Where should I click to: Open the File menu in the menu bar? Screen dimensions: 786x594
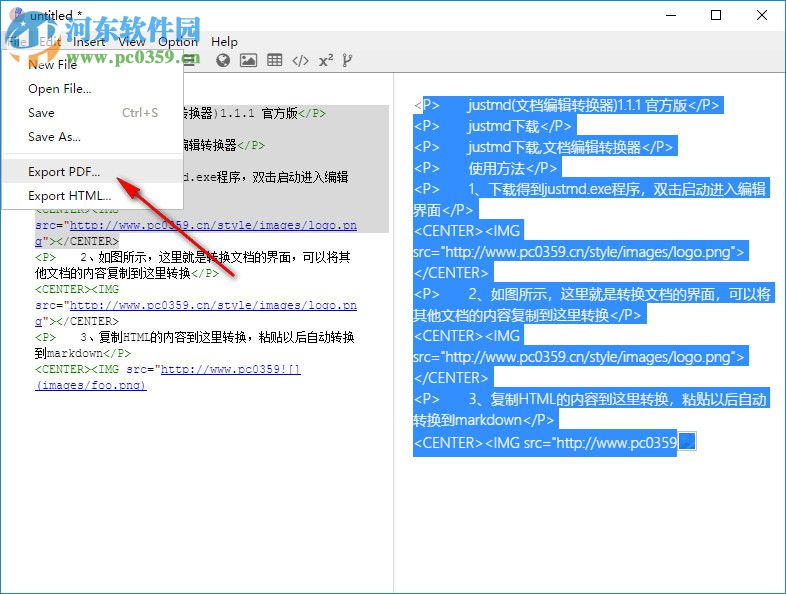(x=17, y=42)
